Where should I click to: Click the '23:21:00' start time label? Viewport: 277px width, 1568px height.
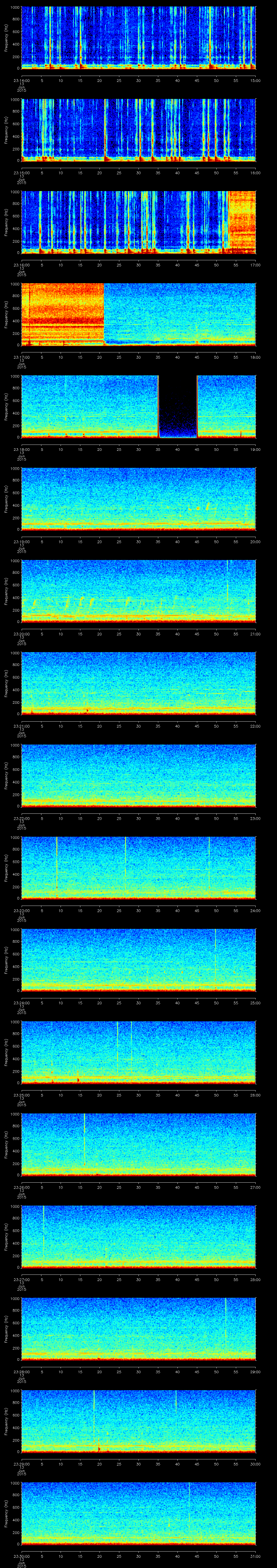click(21, 726)
